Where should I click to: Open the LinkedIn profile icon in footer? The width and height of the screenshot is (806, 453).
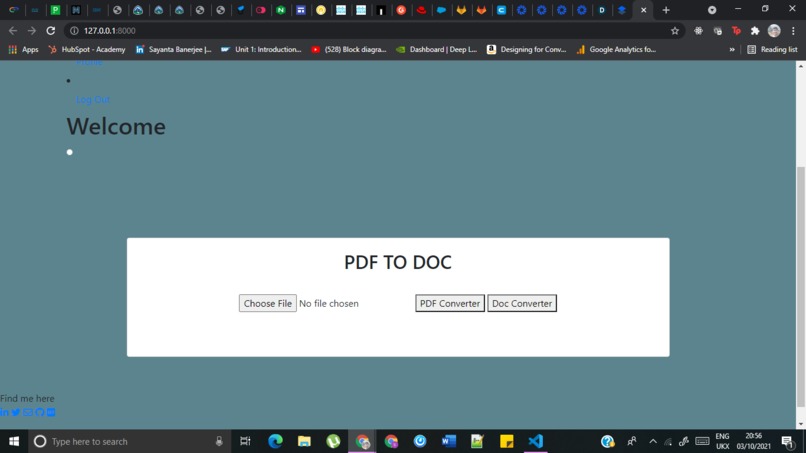[x=4, y=412]
